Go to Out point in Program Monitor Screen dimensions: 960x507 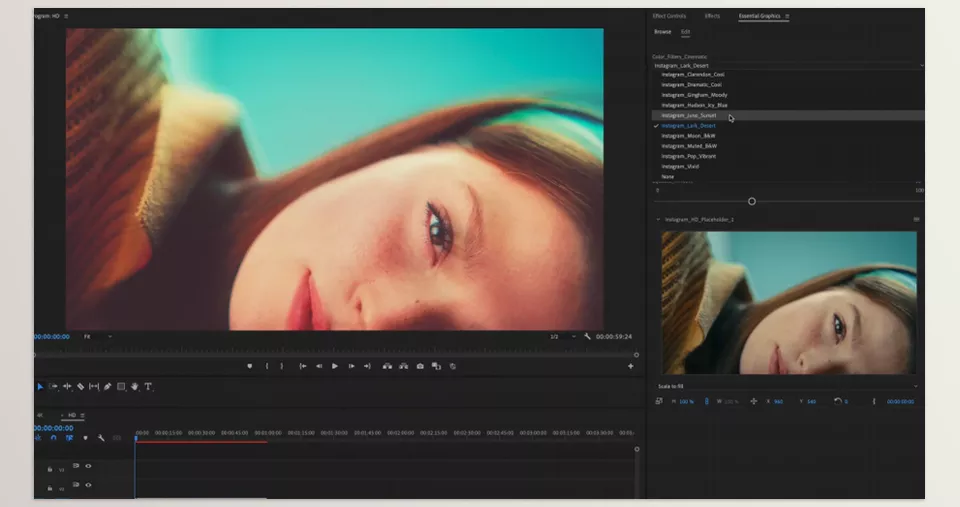coord(367,366)
